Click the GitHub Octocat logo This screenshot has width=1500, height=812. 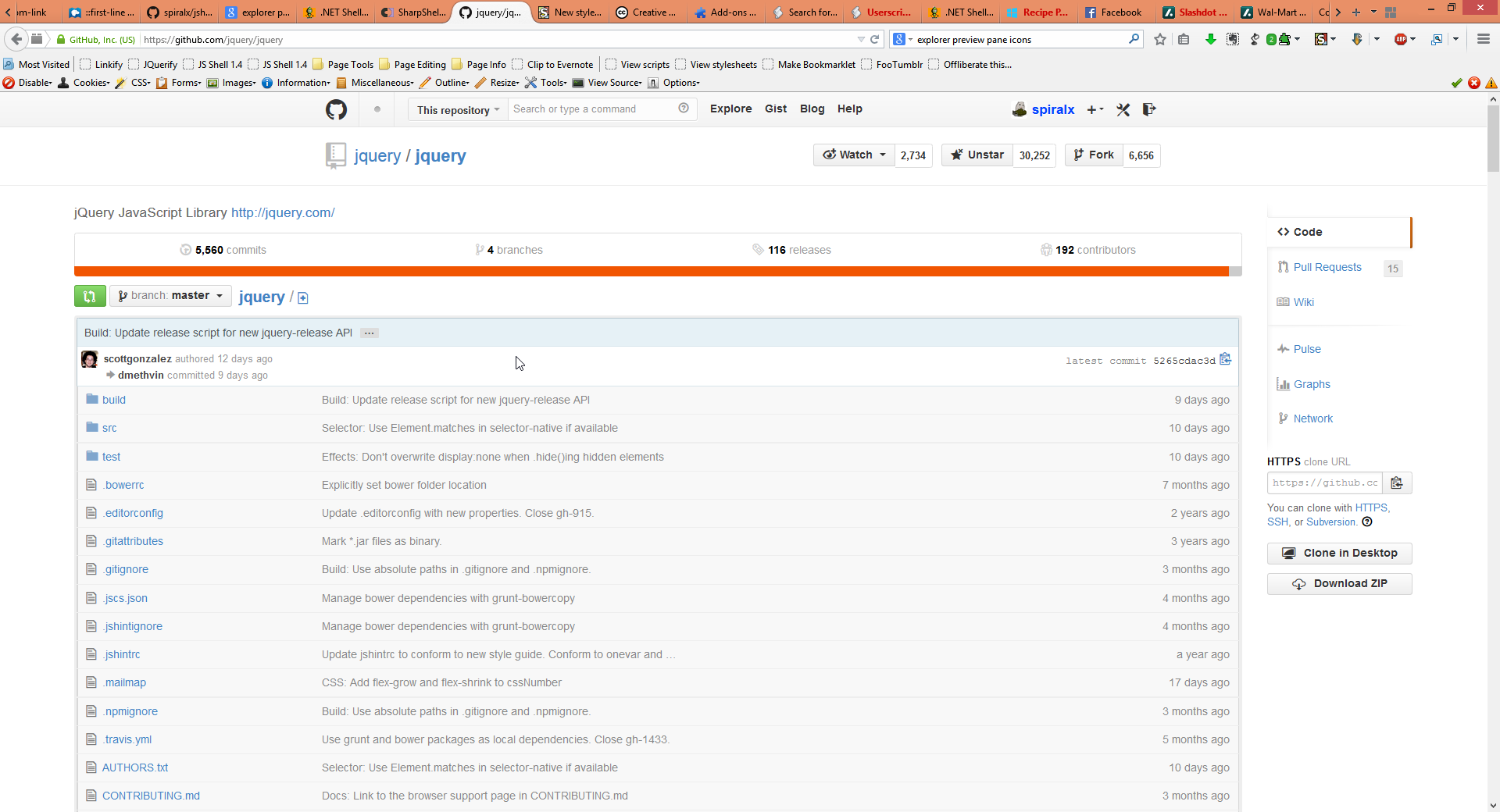pos(336,109)
